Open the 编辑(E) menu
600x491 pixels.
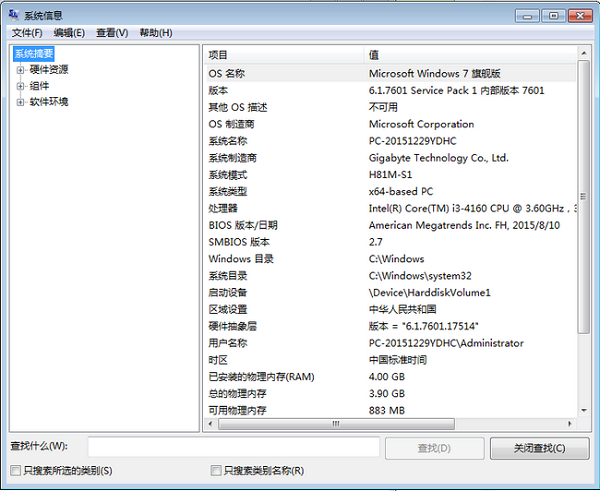(x=69, y=33)
